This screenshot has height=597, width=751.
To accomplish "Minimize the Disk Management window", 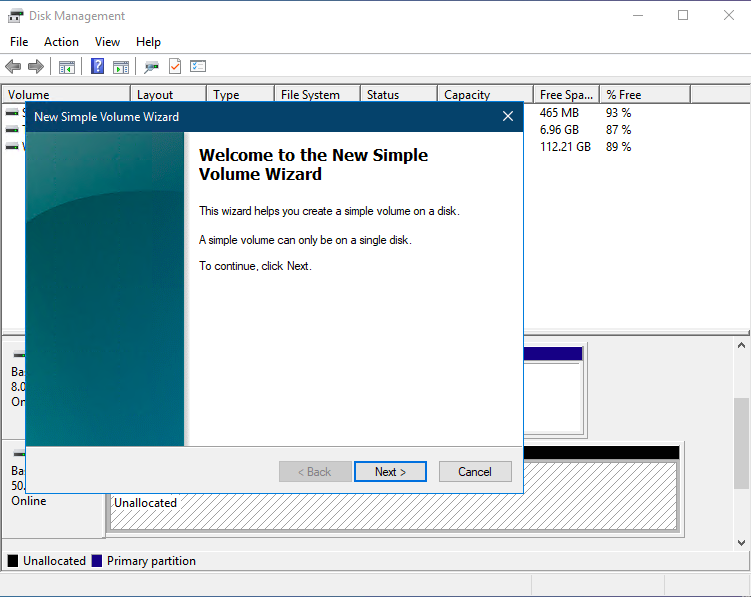I will (638, 15).
